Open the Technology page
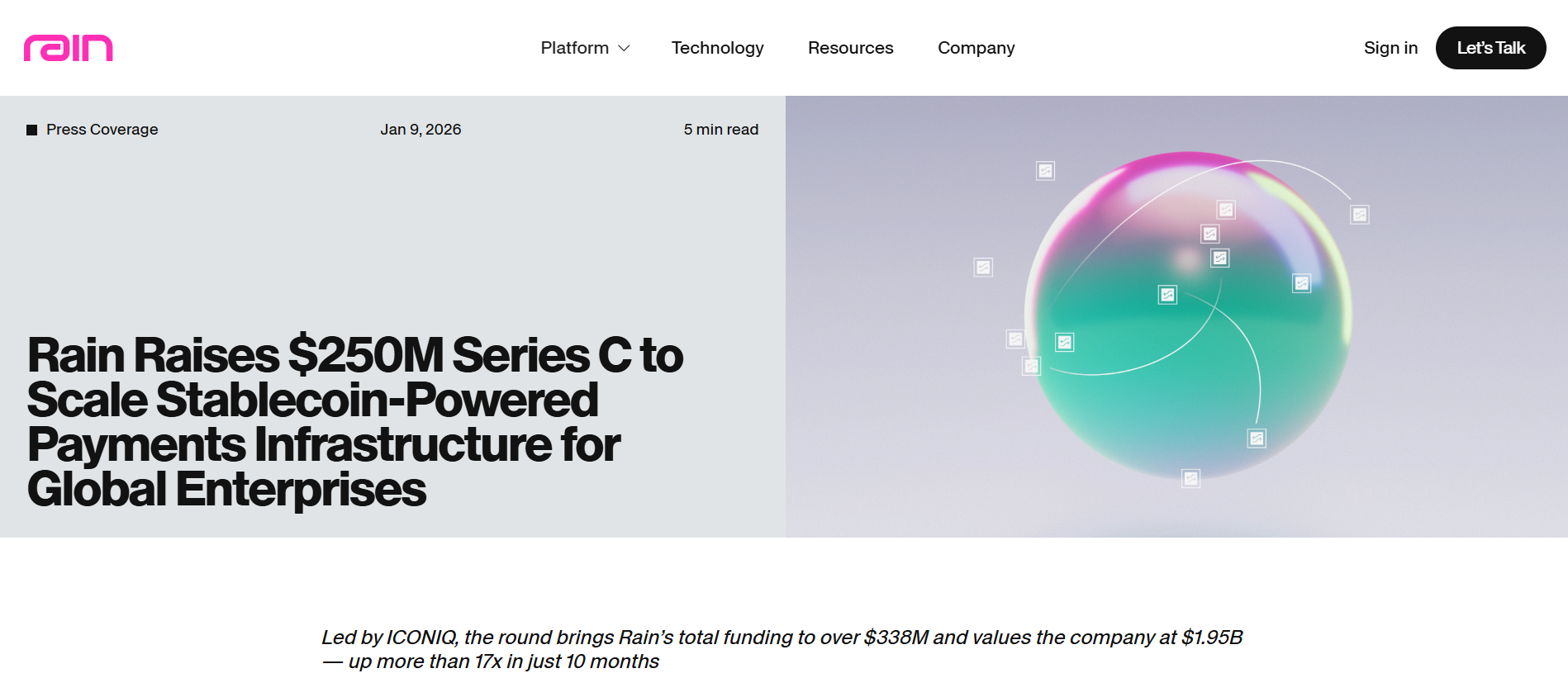 click(x=717, y=48)
